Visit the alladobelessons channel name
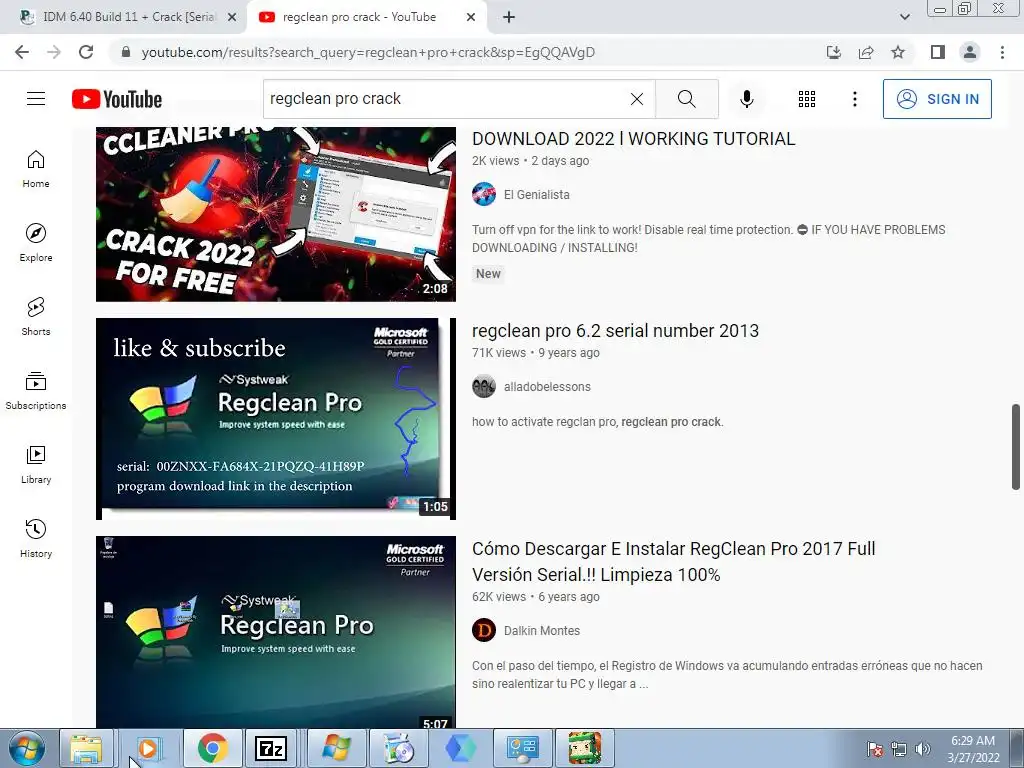Viewport: 1024px width, 768px height. (547, 387)
